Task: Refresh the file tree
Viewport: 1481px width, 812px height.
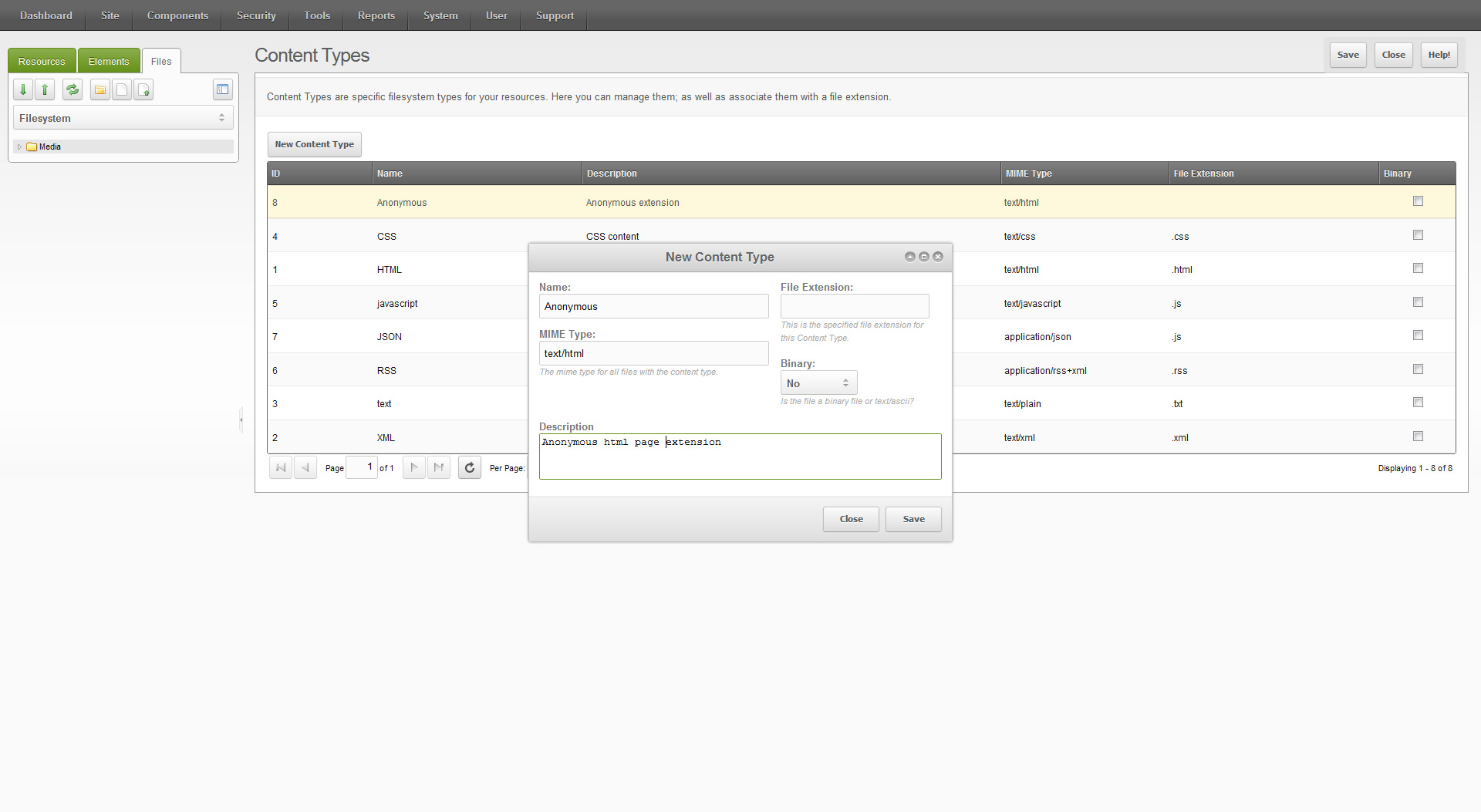Action: click(x=73, y=89)
